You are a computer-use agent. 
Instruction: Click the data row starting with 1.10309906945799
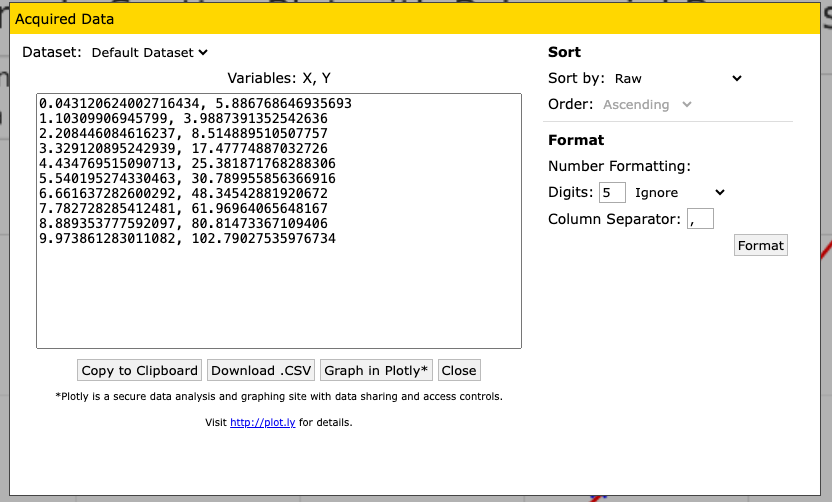[183, 118]
